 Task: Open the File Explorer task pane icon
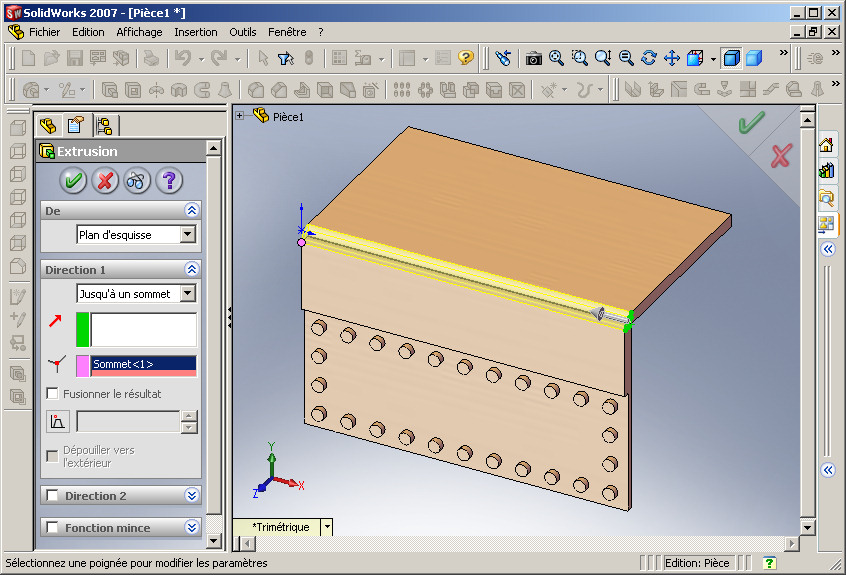point(827,197)
